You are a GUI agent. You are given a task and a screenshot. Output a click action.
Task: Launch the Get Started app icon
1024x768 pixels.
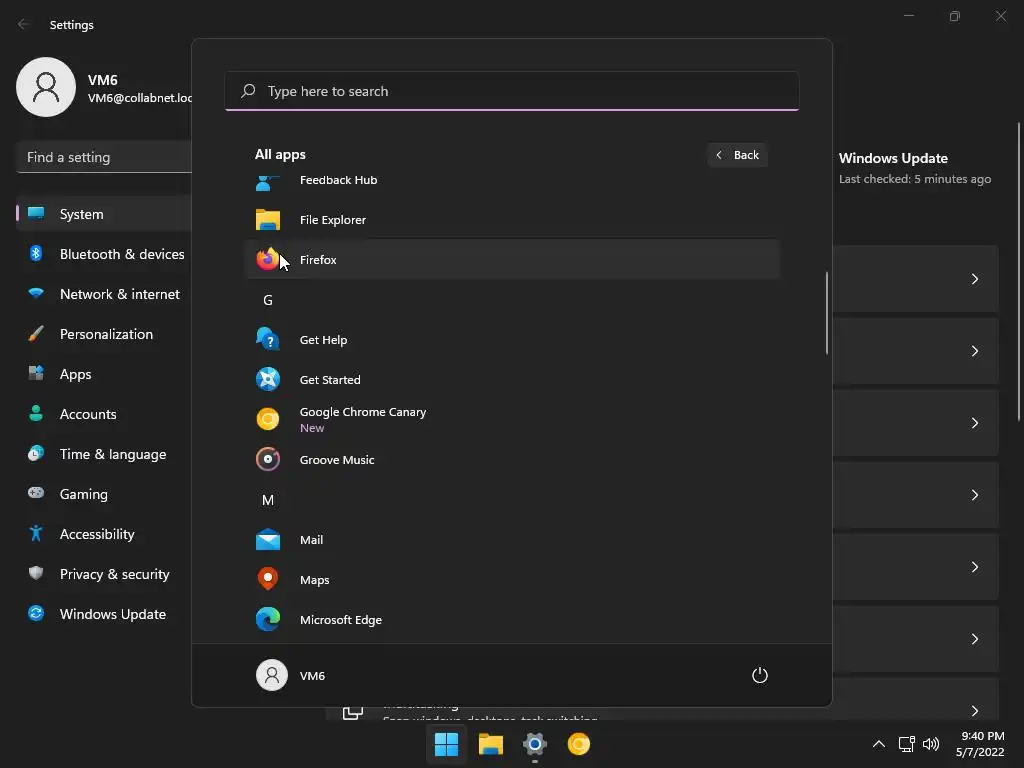point(268,379)
